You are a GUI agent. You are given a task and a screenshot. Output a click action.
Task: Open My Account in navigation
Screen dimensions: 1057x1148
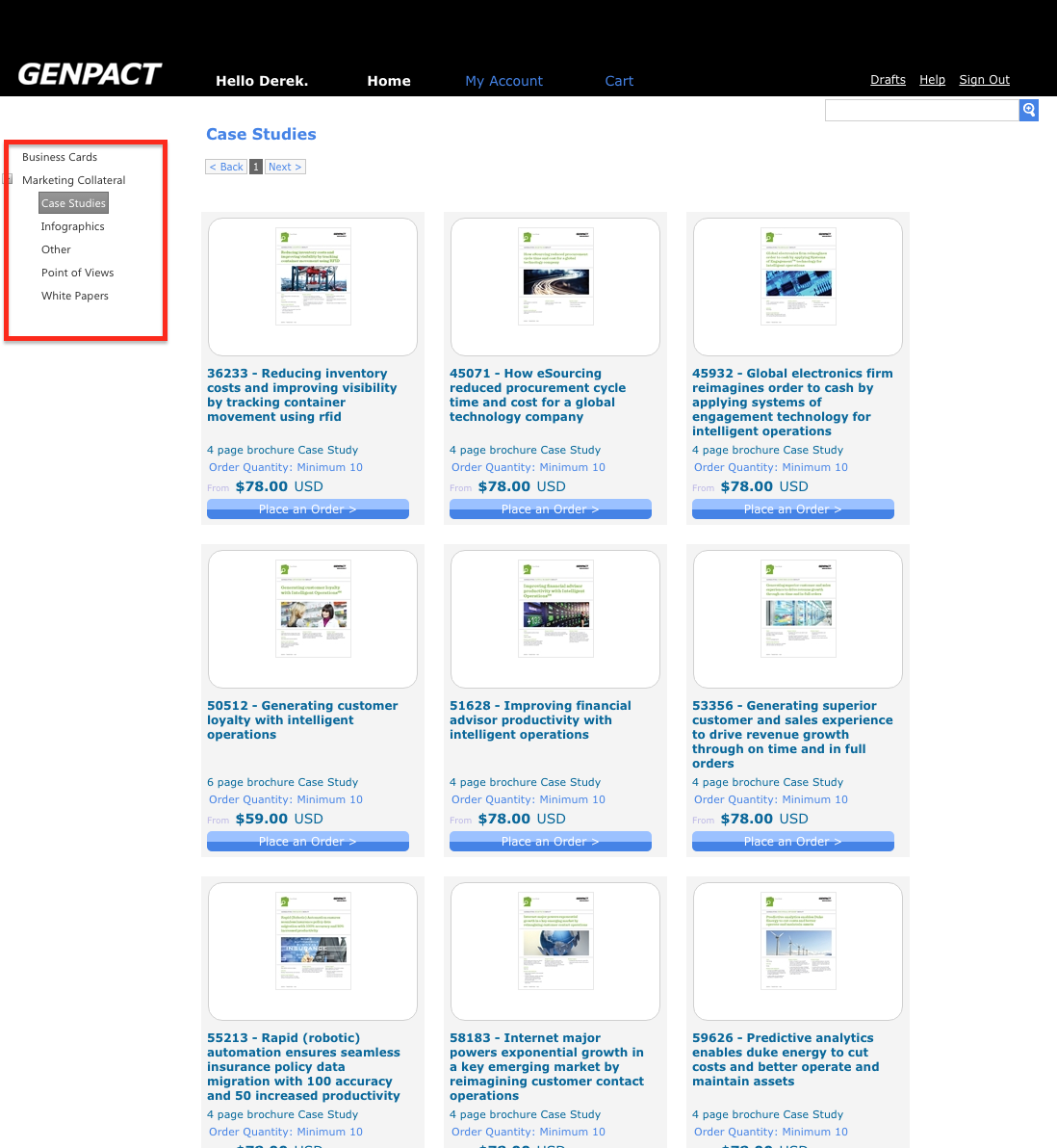[x=503, y=81]
